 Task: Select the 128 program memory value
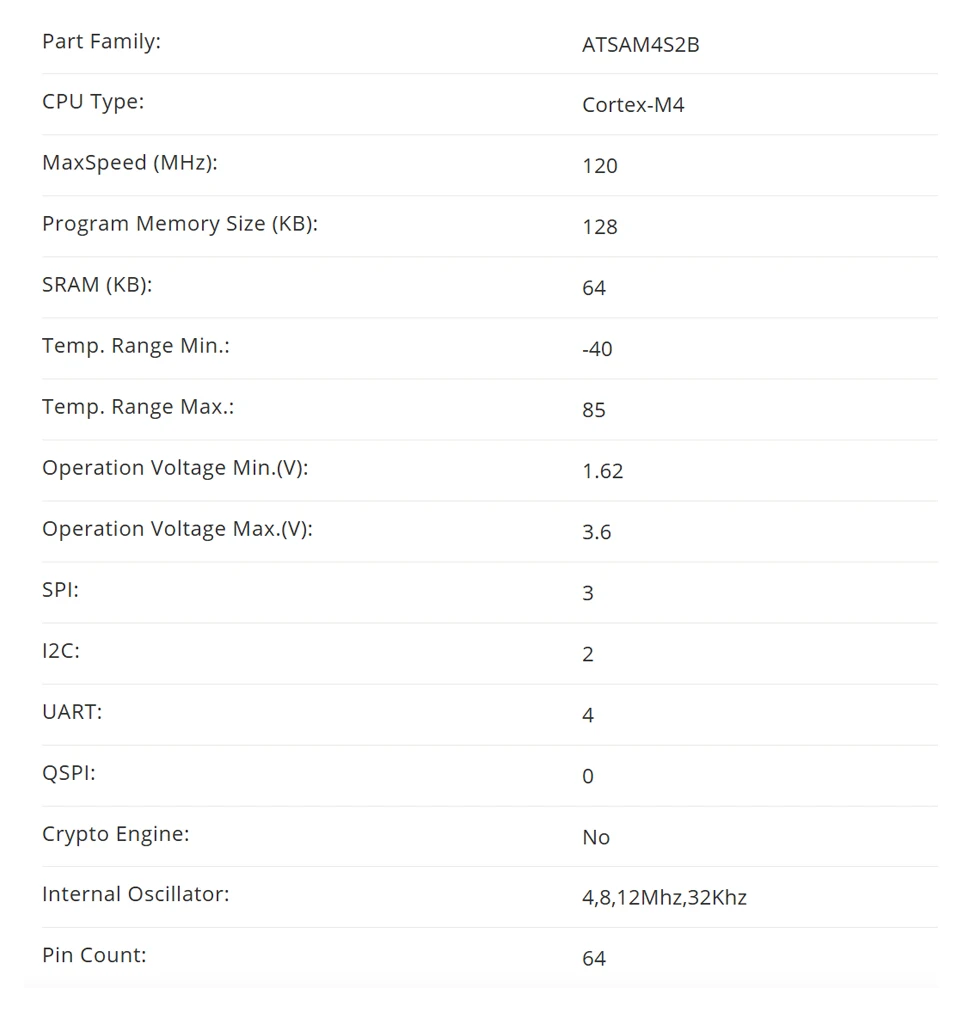point(600,227)
